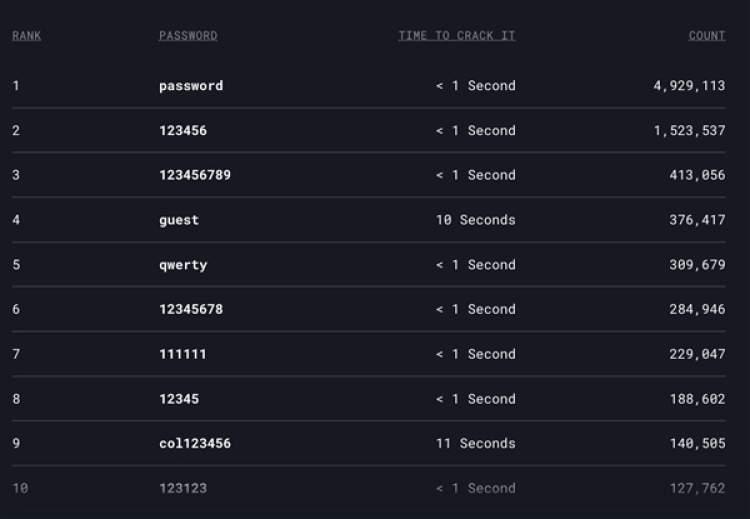Sort by the COUNT column header

tap(707, 36)
